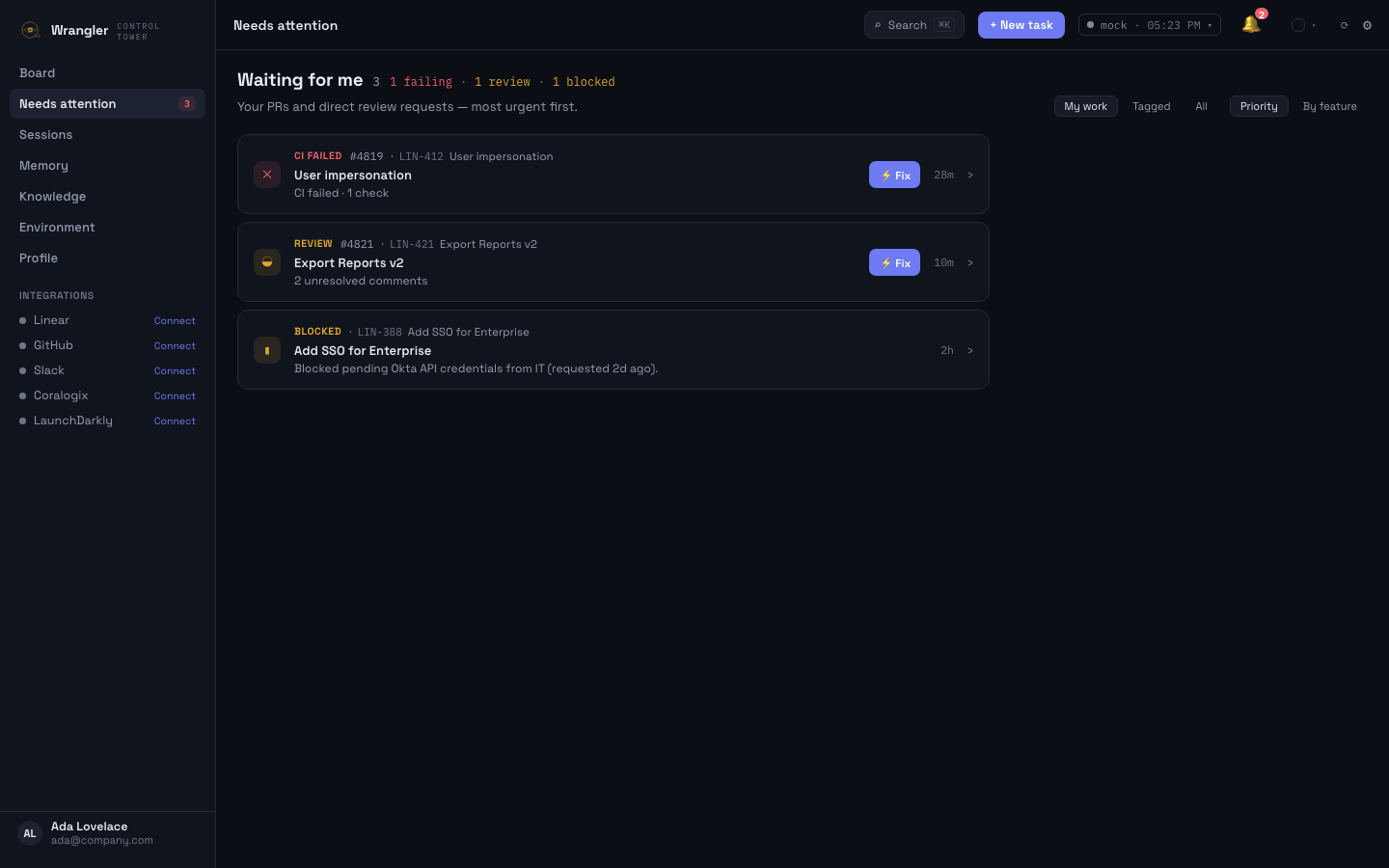Viewport: 1389px width, 868px height.
Task: Click the status dot beside Slack integration
Action: tap(22, 370)
